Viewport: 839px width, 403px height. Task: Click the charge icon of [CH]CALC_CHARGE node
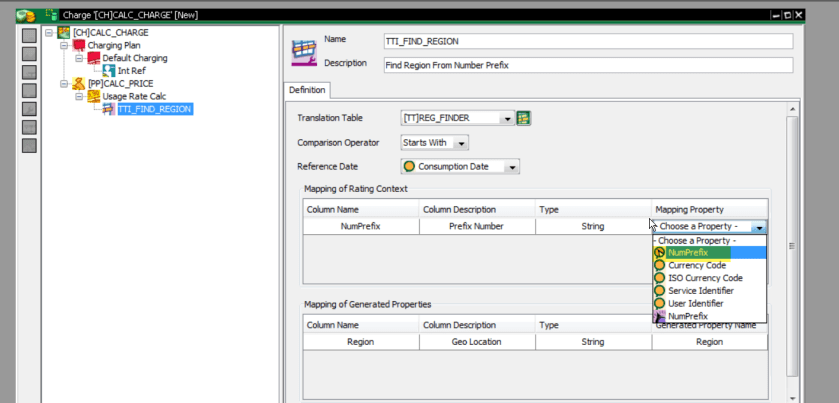click(x=64, y=33)
